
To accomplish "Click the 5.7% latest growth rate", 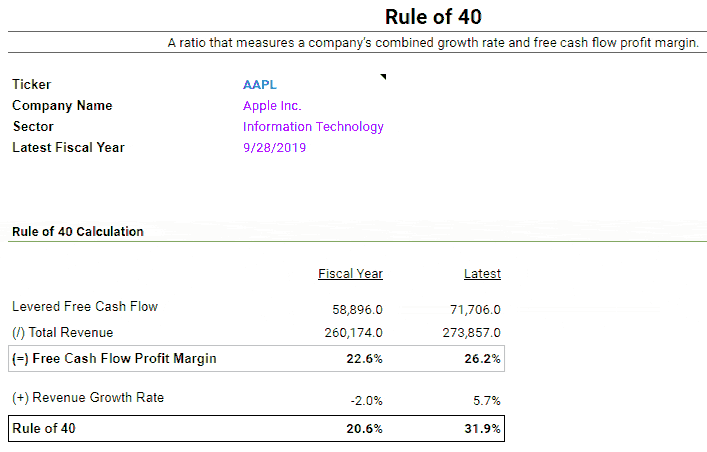I will pos(487,401).
